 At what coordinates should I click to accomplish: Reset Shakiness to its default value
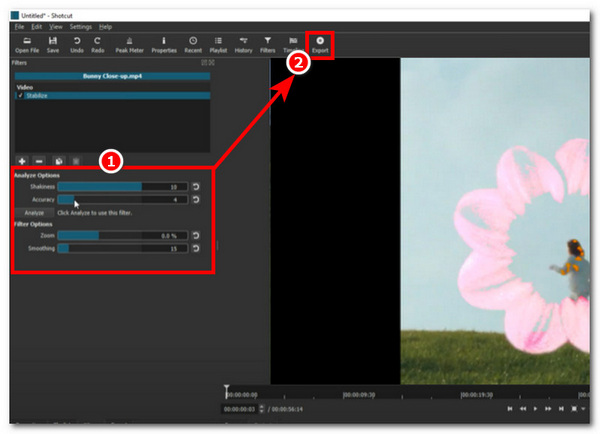point(196,186)
